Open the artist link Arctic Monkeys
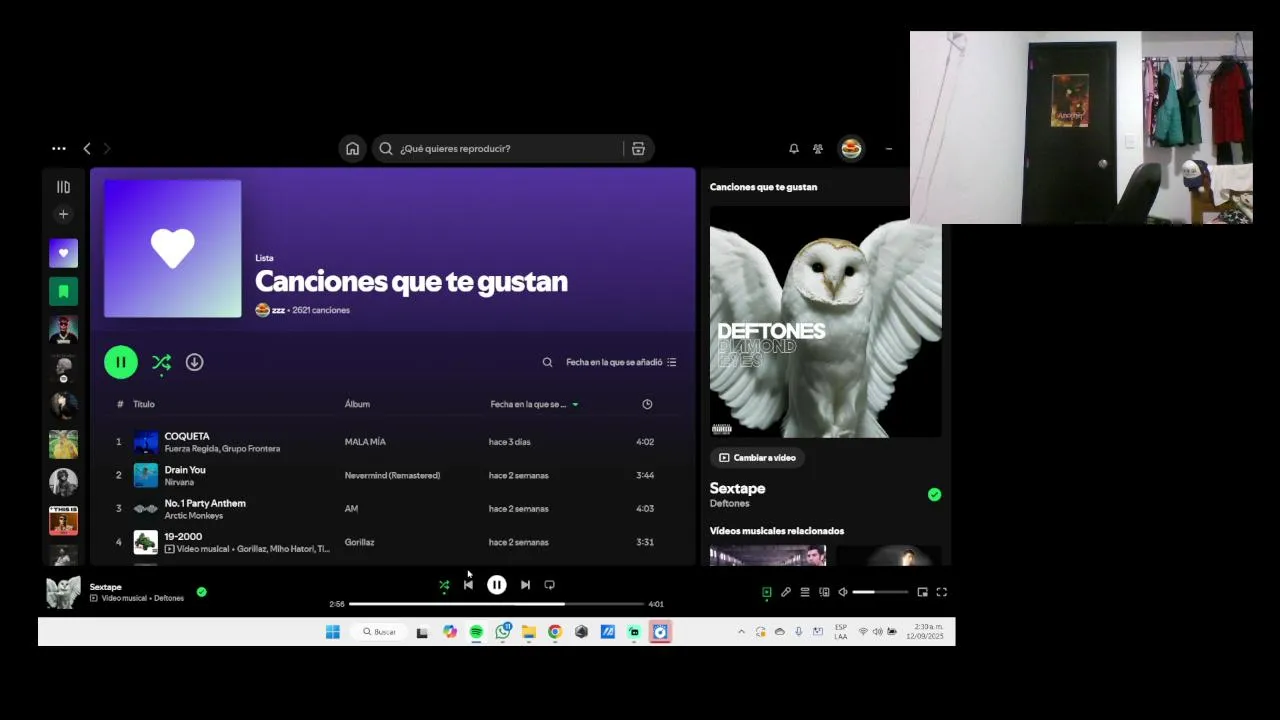 click(x=193, y=516)
